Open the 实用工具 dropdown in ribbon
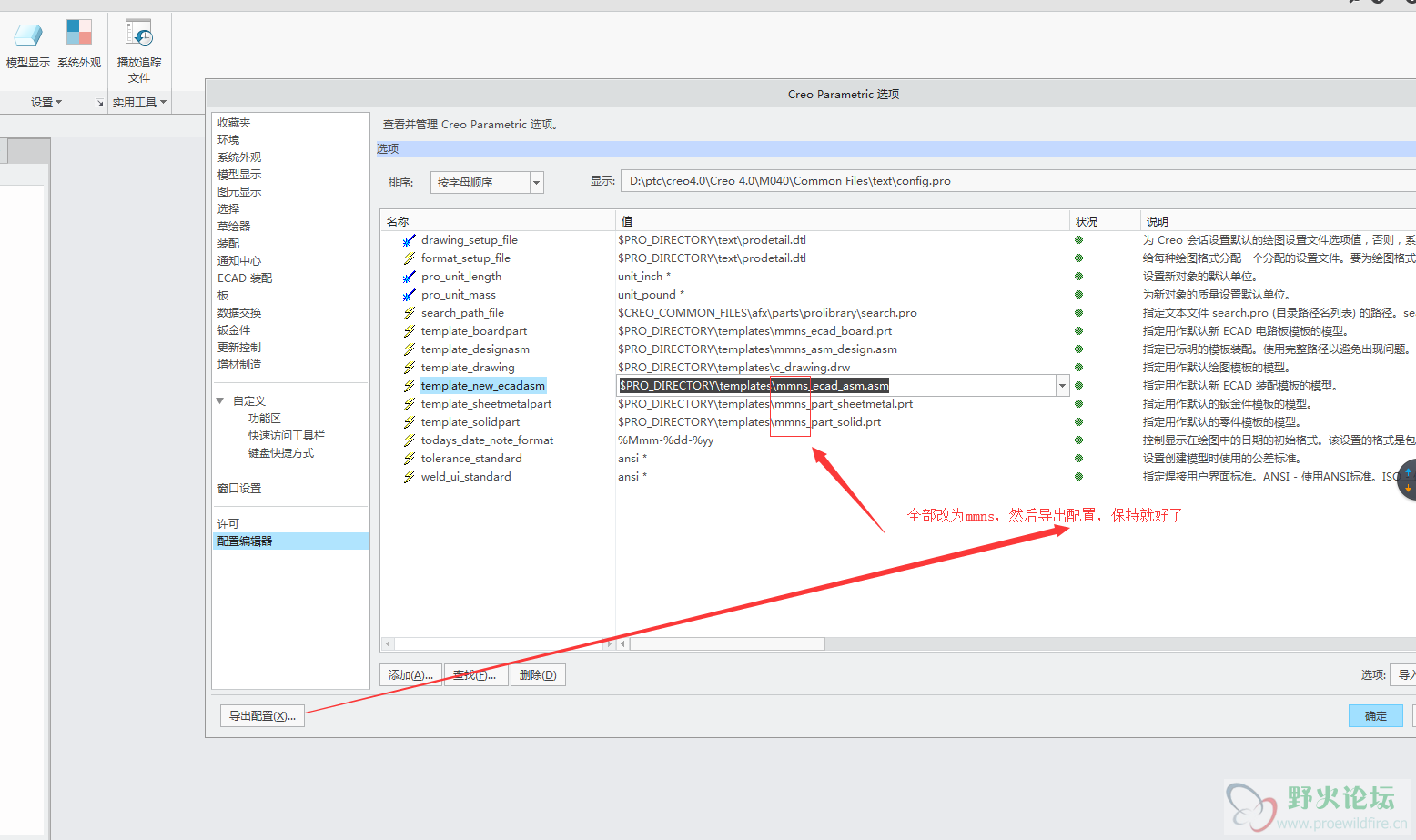Screen dimensions: 1416x840 pyautogui.click(x=139, y=103)
